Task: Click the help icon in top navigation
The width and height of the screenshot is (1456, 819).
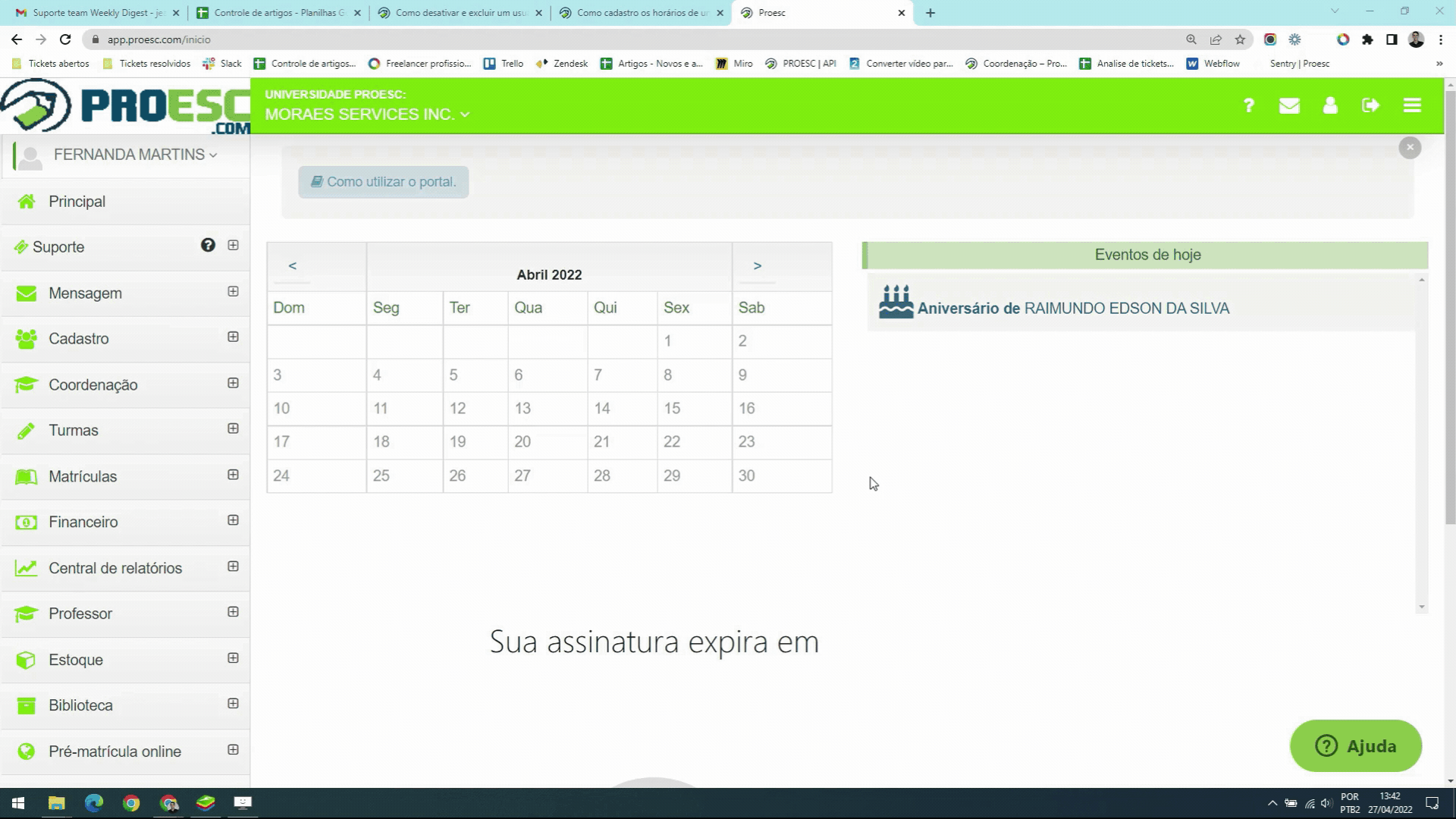Action: coord(1248,105)
